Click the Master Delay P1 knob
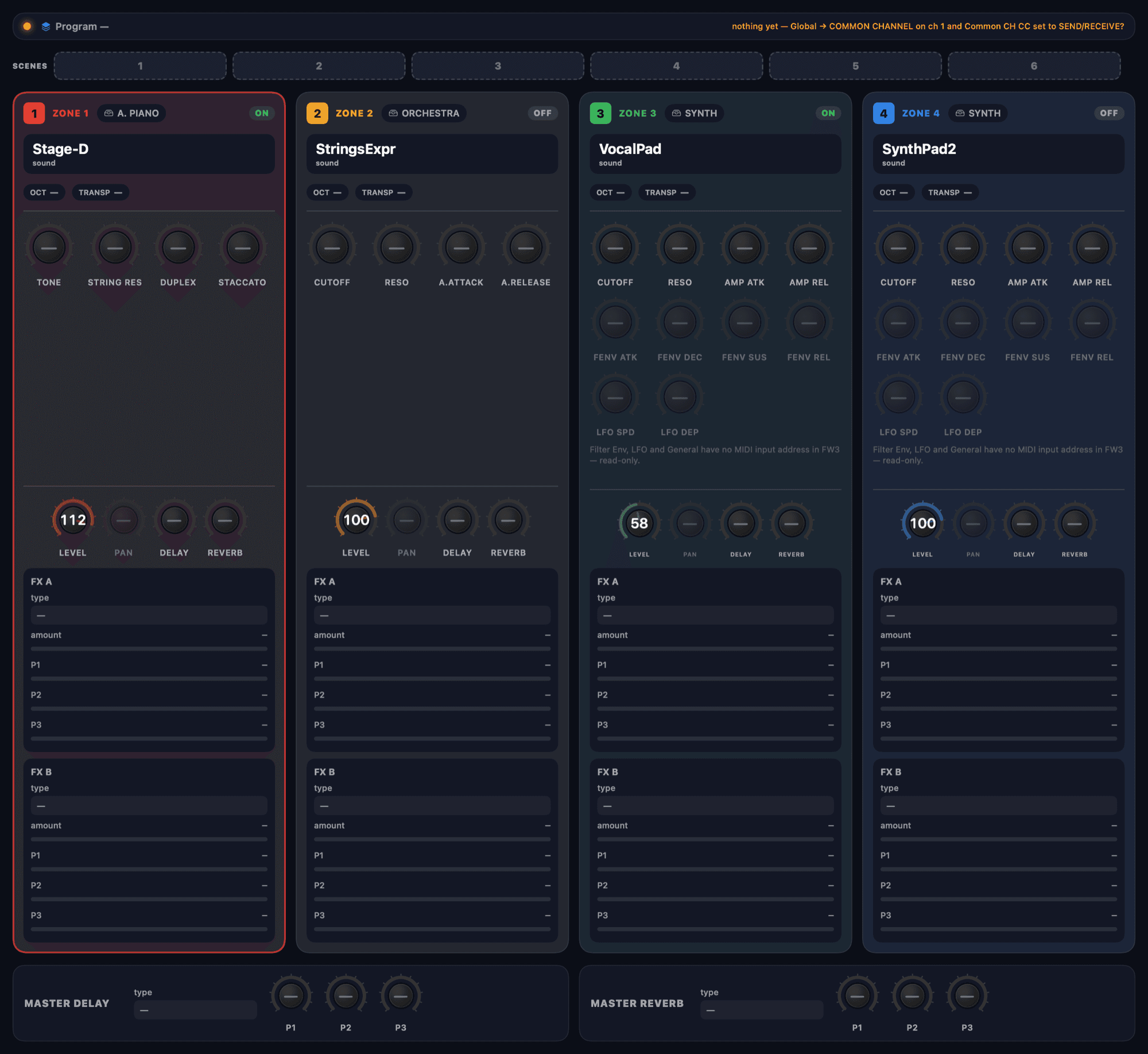Screen dimensions: 1148x1054 click(x=291, y=996)
